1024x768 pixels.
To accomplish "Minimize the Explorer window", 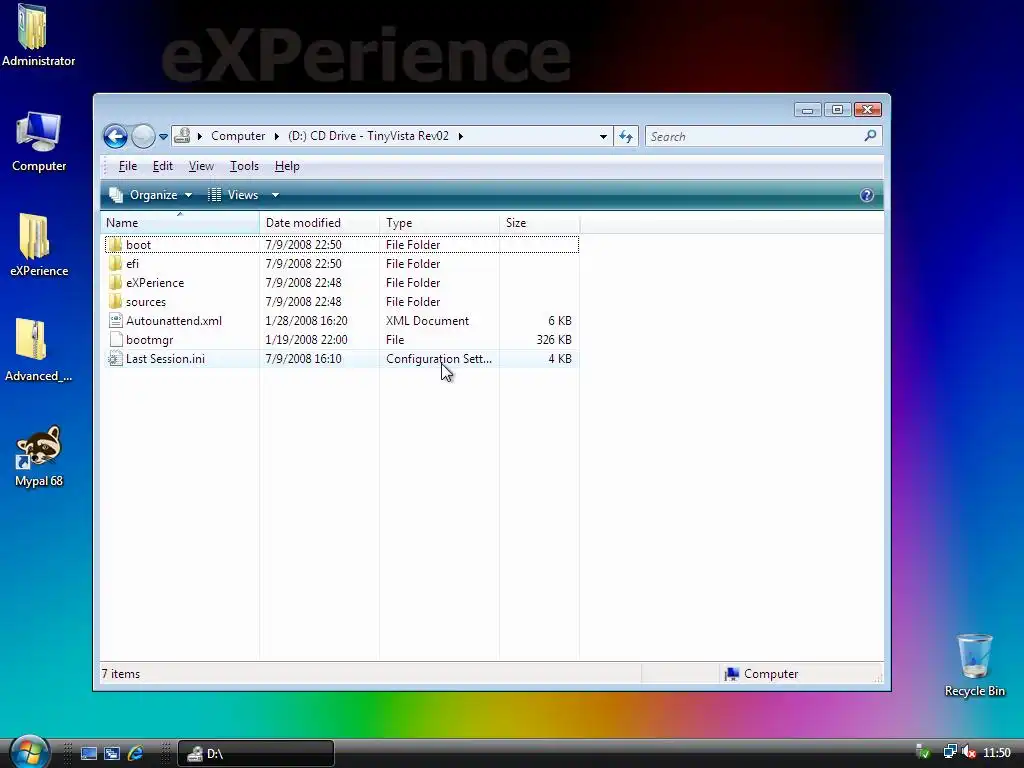I will 807,110.
